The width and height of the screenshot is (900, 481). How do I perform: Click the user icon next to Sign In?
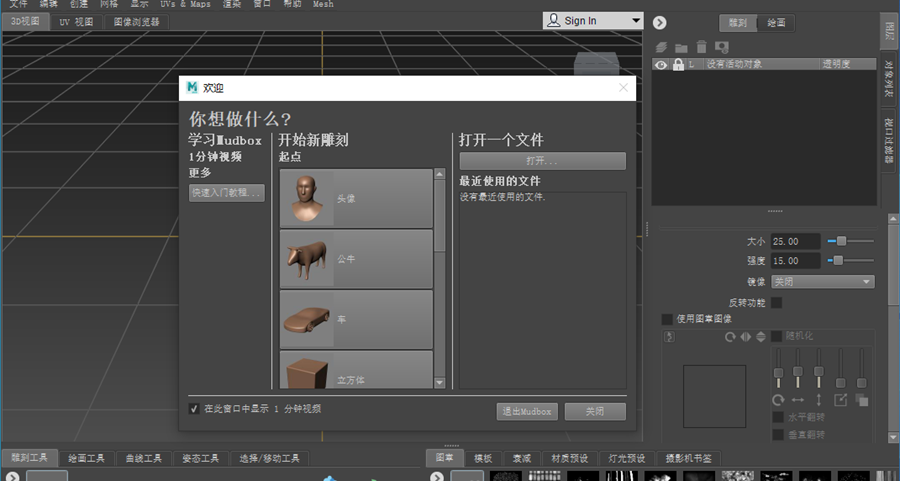tap(553, 20)
